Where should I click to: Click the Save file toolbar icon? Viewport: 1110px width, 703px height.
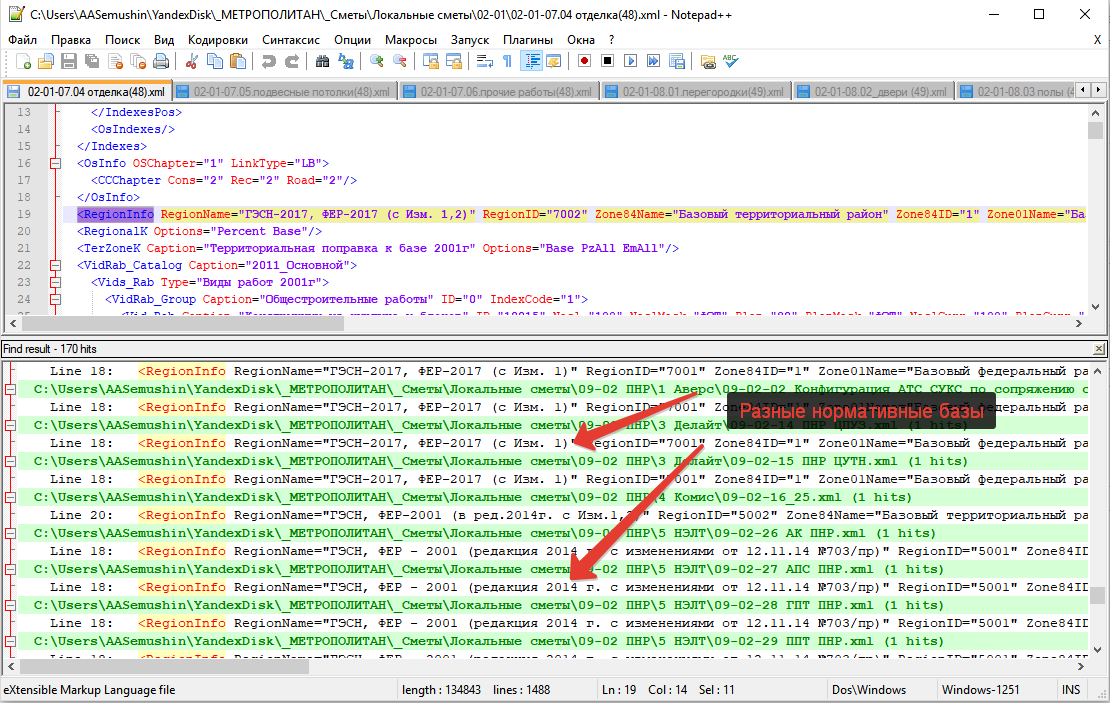coord(70,62)
